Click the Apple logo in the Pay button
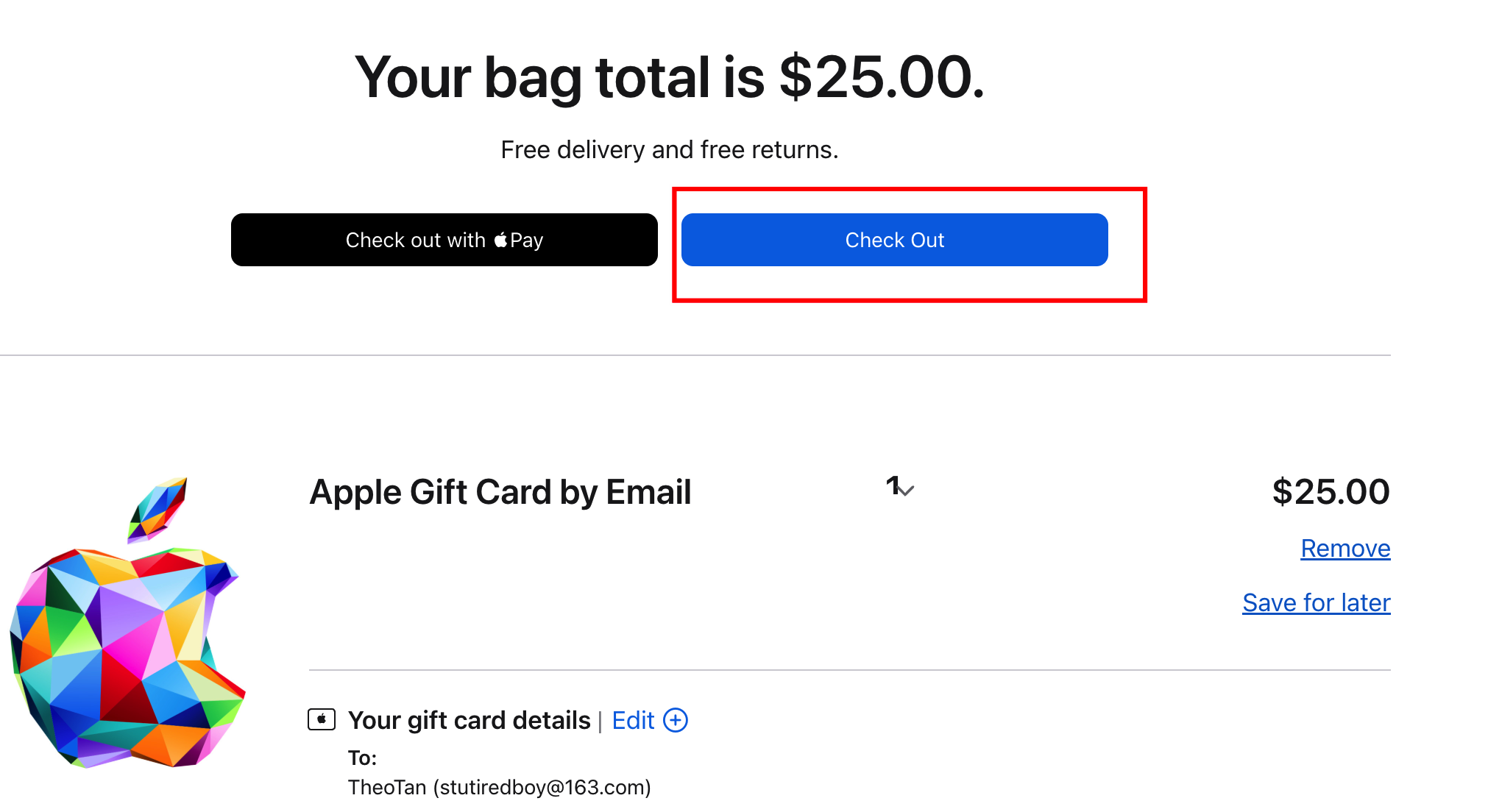Screen dimensions: 1488x812 (501, 240)
